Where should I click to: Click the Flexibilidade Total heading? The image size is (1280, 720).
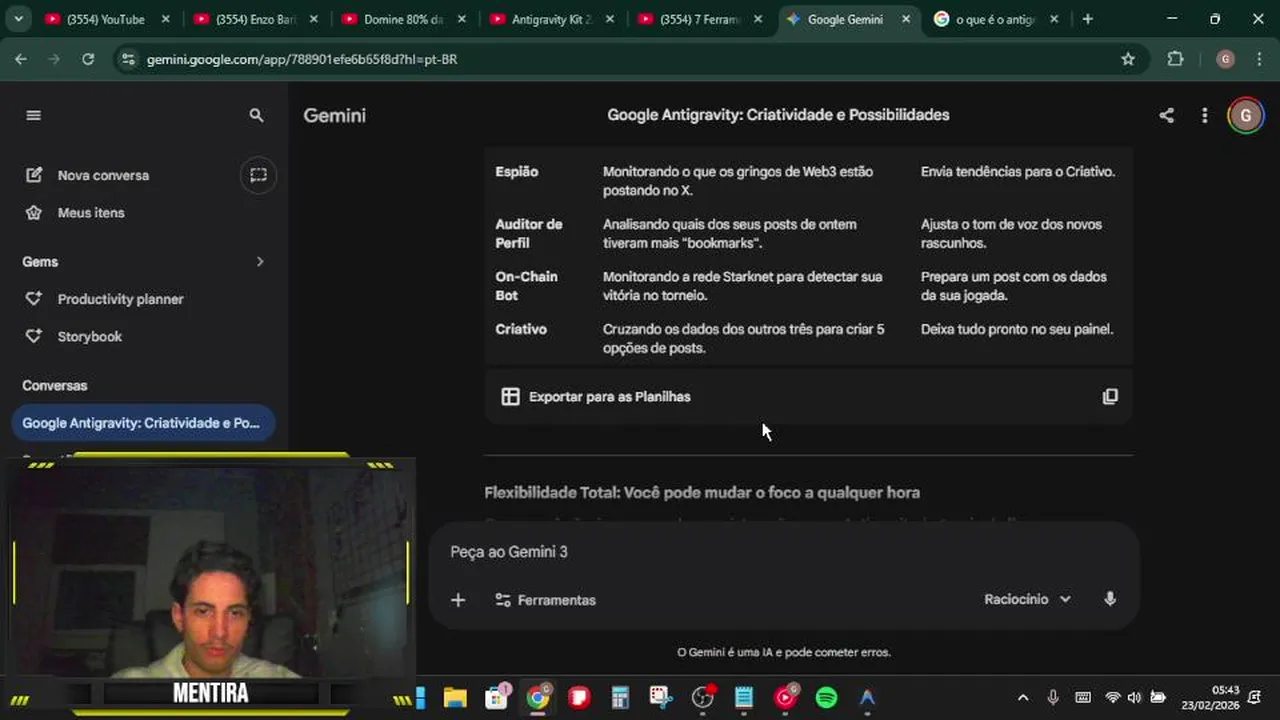(702, 492)
